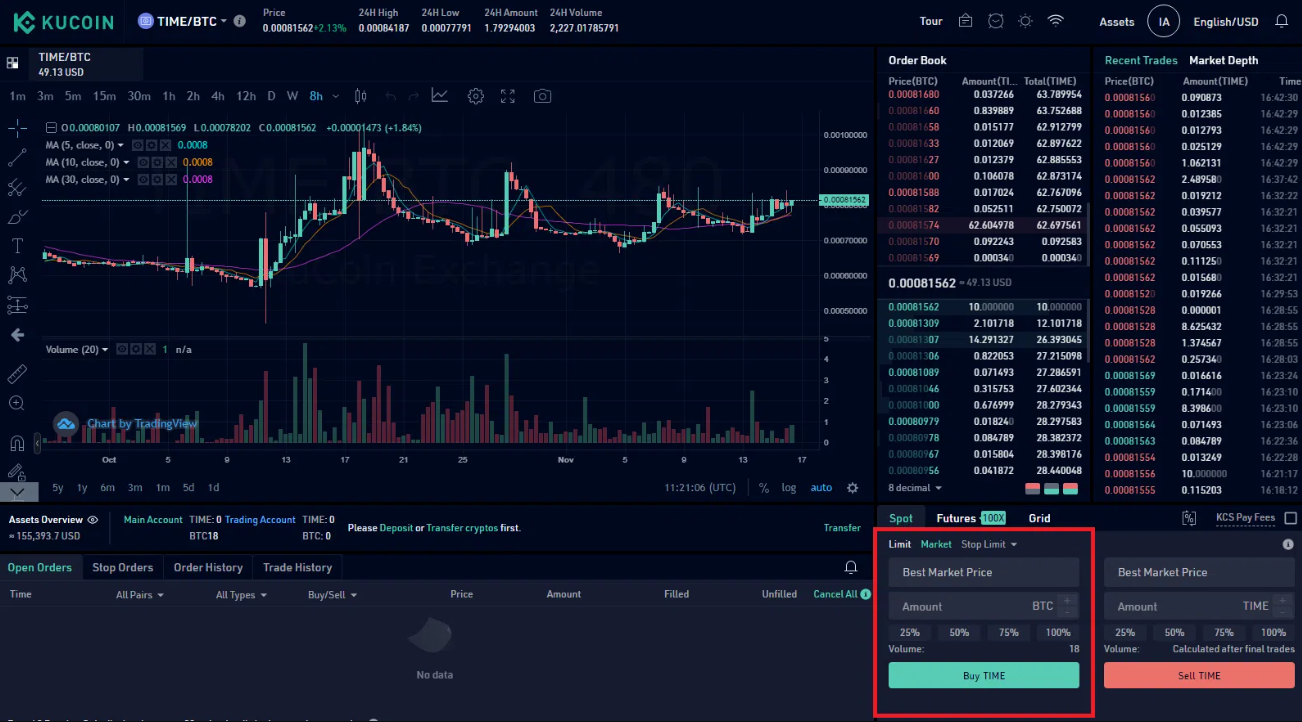Switch theme with the sun icon
The height and width of the screenshot is (722, 1302).
(1025, 21)
